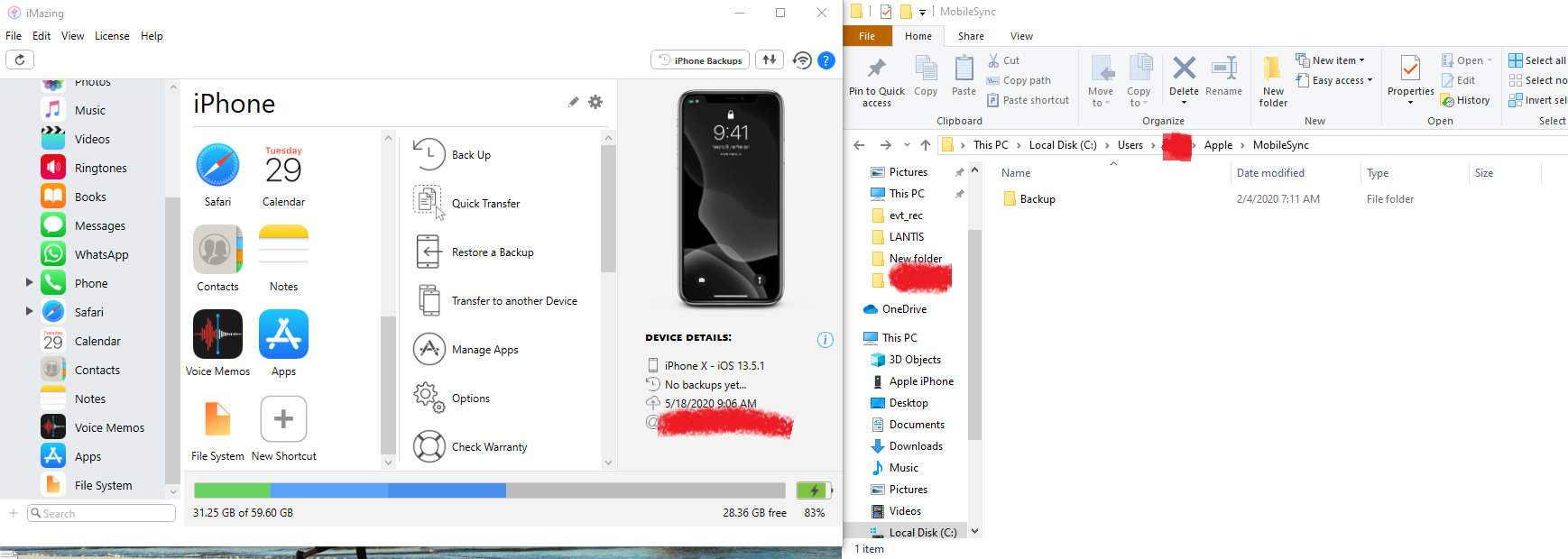
Task: Open the Safari tile in iPhone panel
Action: [217, 175]
